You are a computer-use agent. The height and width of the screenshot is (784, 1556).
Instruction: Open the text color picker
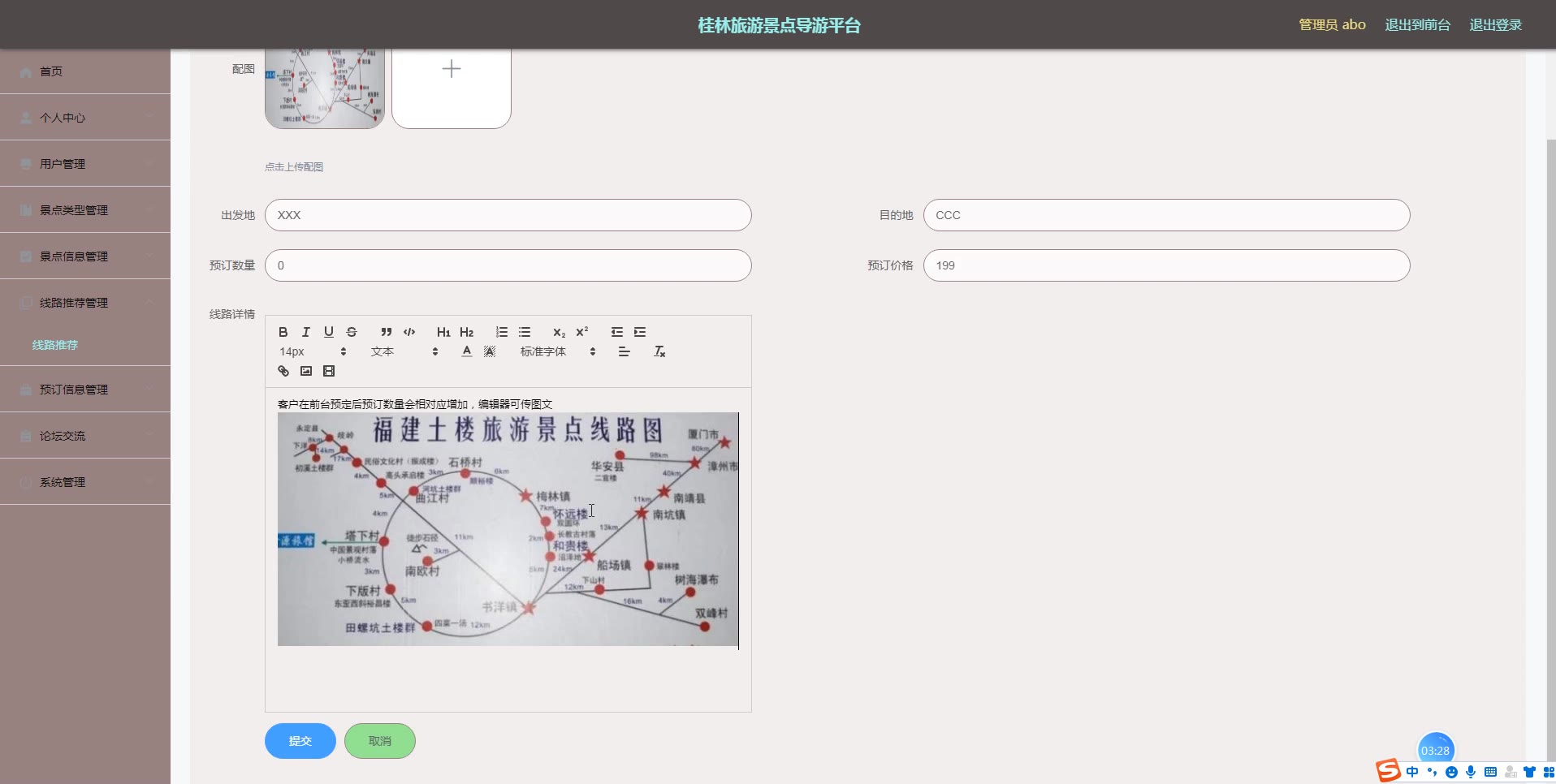[466, 351]
